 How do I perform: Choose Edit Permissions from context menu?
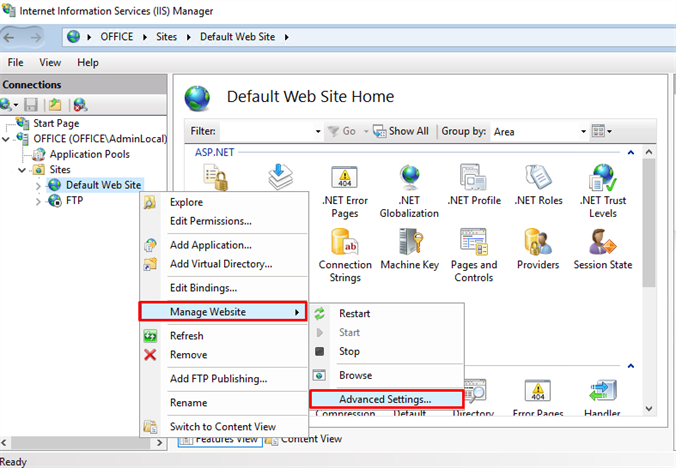(224, 221)
